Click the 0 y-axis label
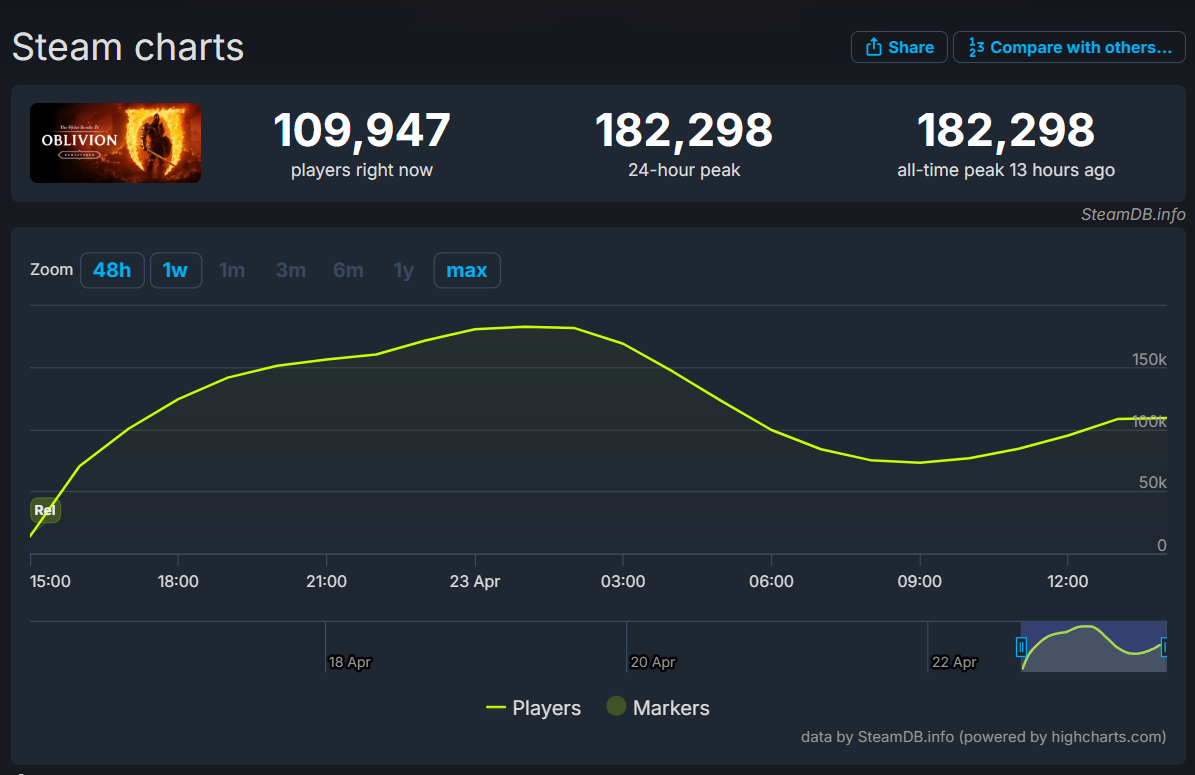 pyautogui.click(x=1161, y=545)
